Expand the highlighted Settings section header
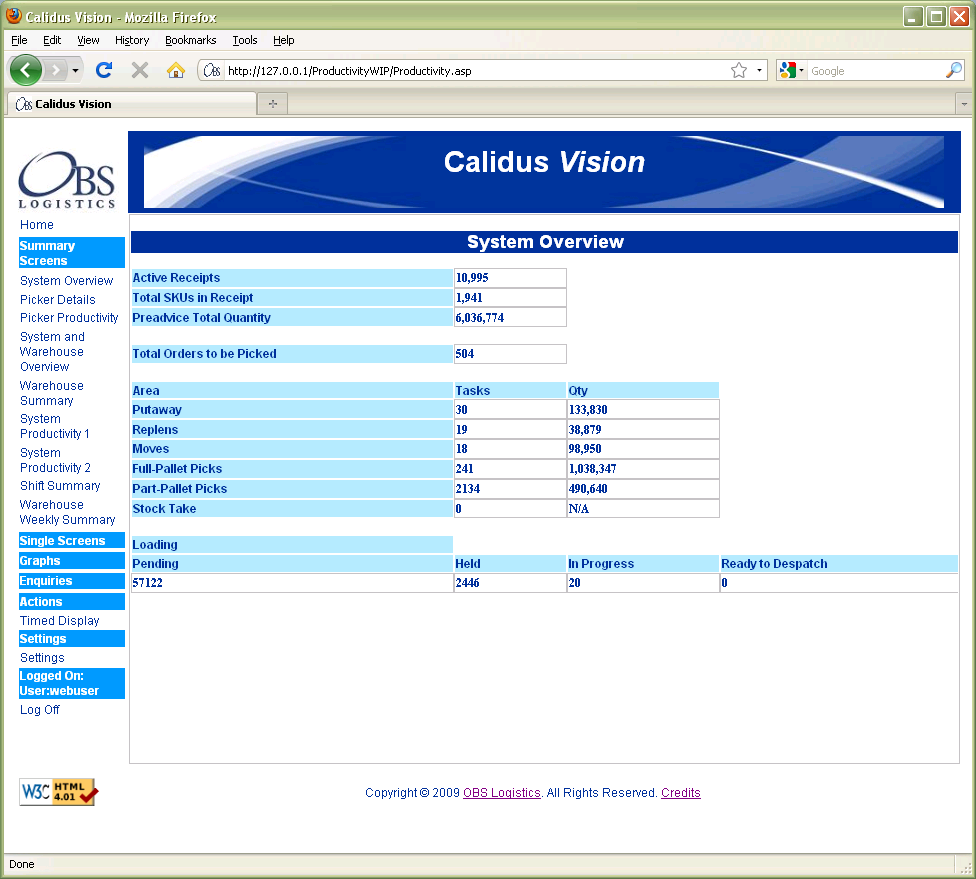Viewport: 976px width, 879px height. [x=72, y=639]
